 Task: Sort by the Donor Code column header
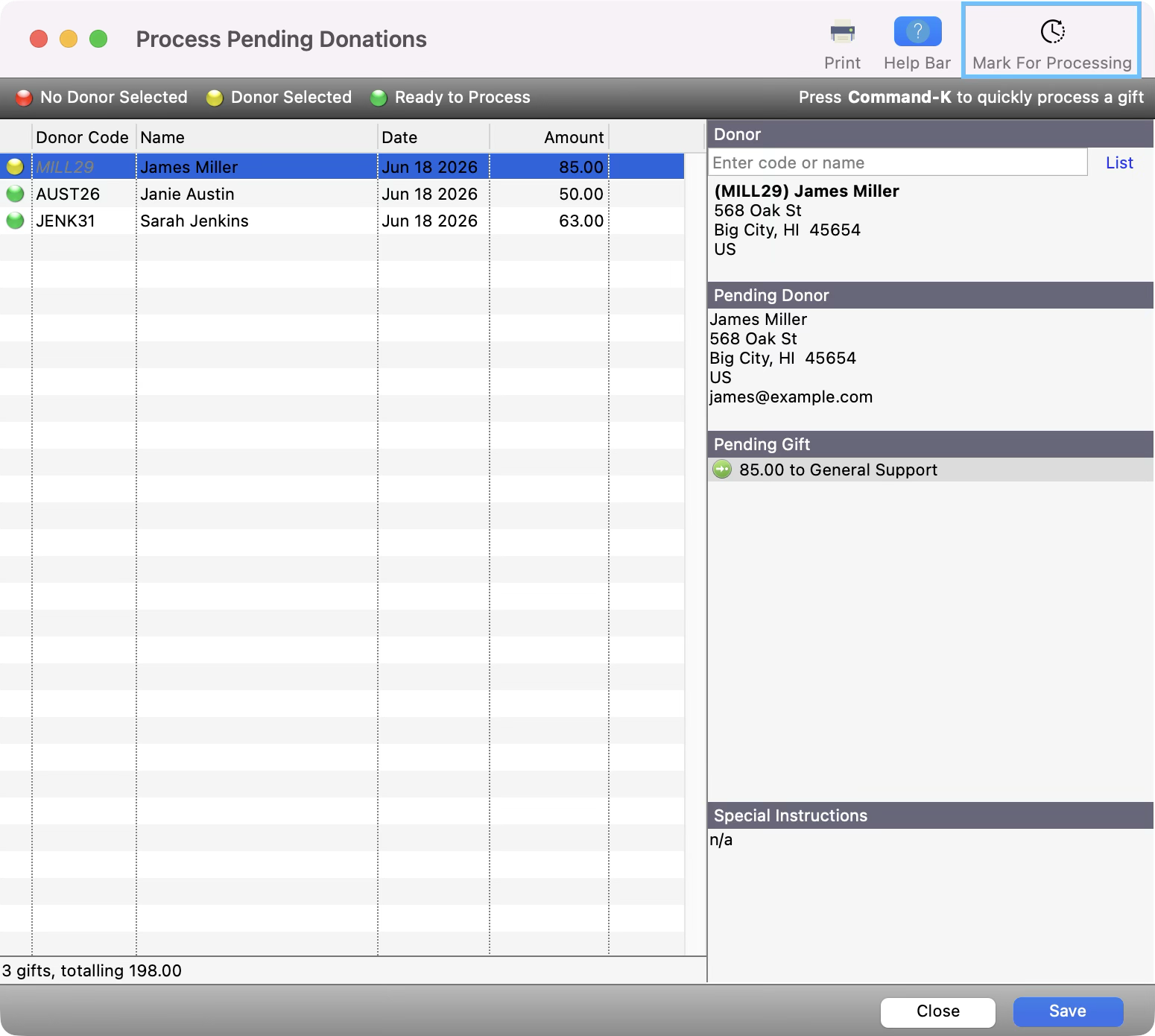point(83,137)
